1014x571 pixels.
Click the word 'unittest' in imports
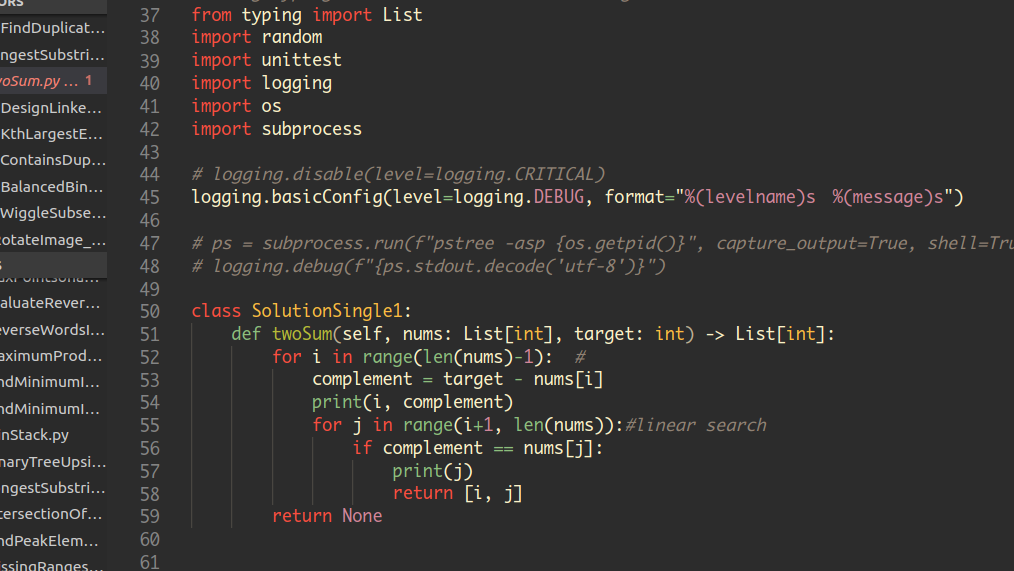coord(301,60)
